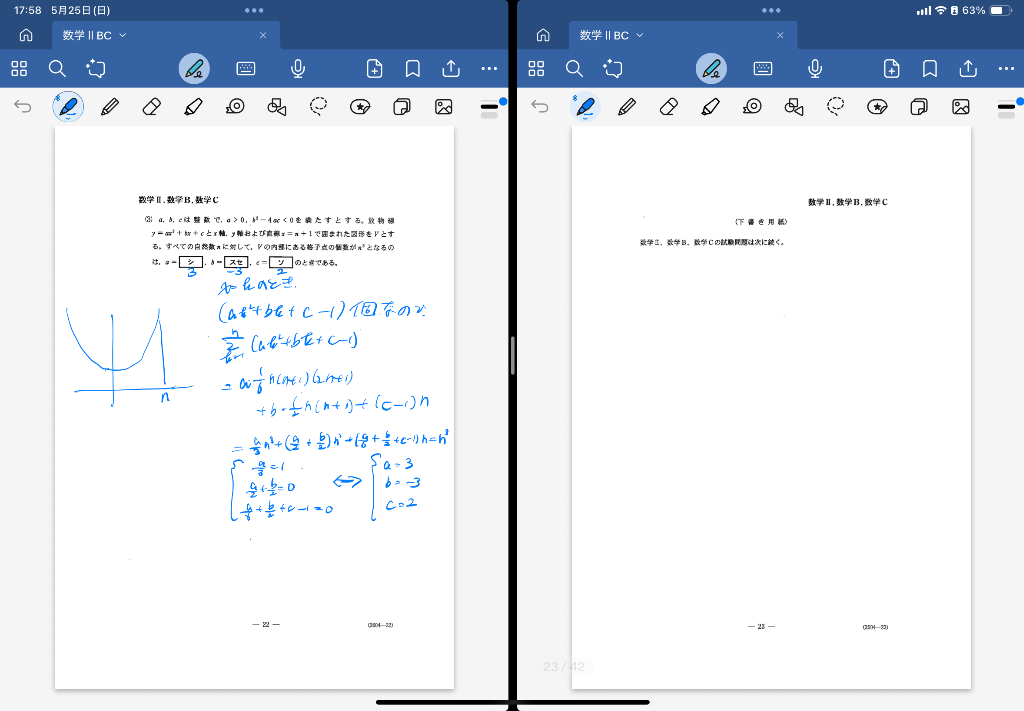Go to home in the right pane
This screenshot has width=1024, height=711.
(543, 35)
